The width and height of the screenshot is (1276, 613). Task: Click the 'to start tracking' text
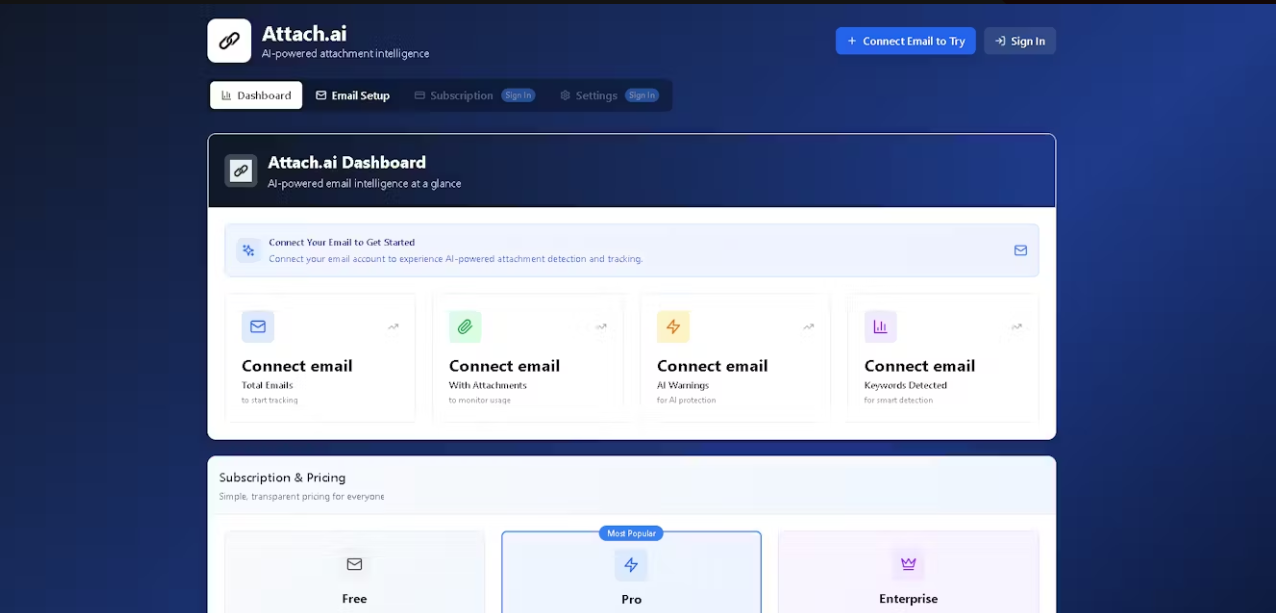269,400
